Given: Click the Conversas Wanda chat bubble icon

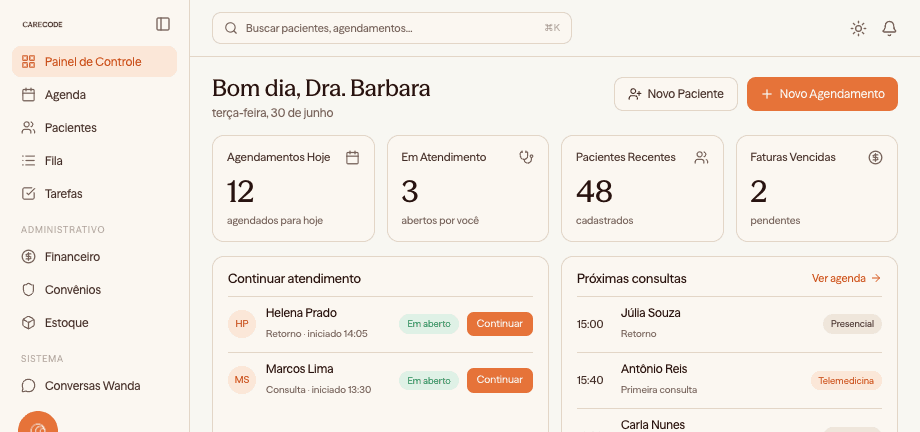Looking at the screenshot, I should click(28, 386).
